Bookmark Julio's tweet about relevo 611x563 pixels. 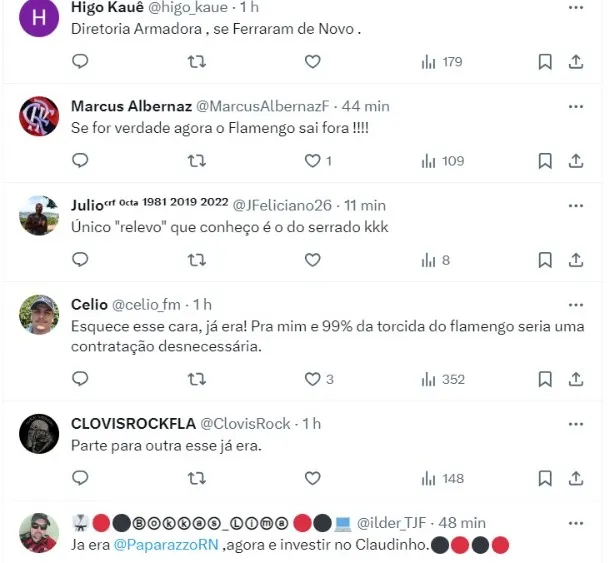pos(545,260)
